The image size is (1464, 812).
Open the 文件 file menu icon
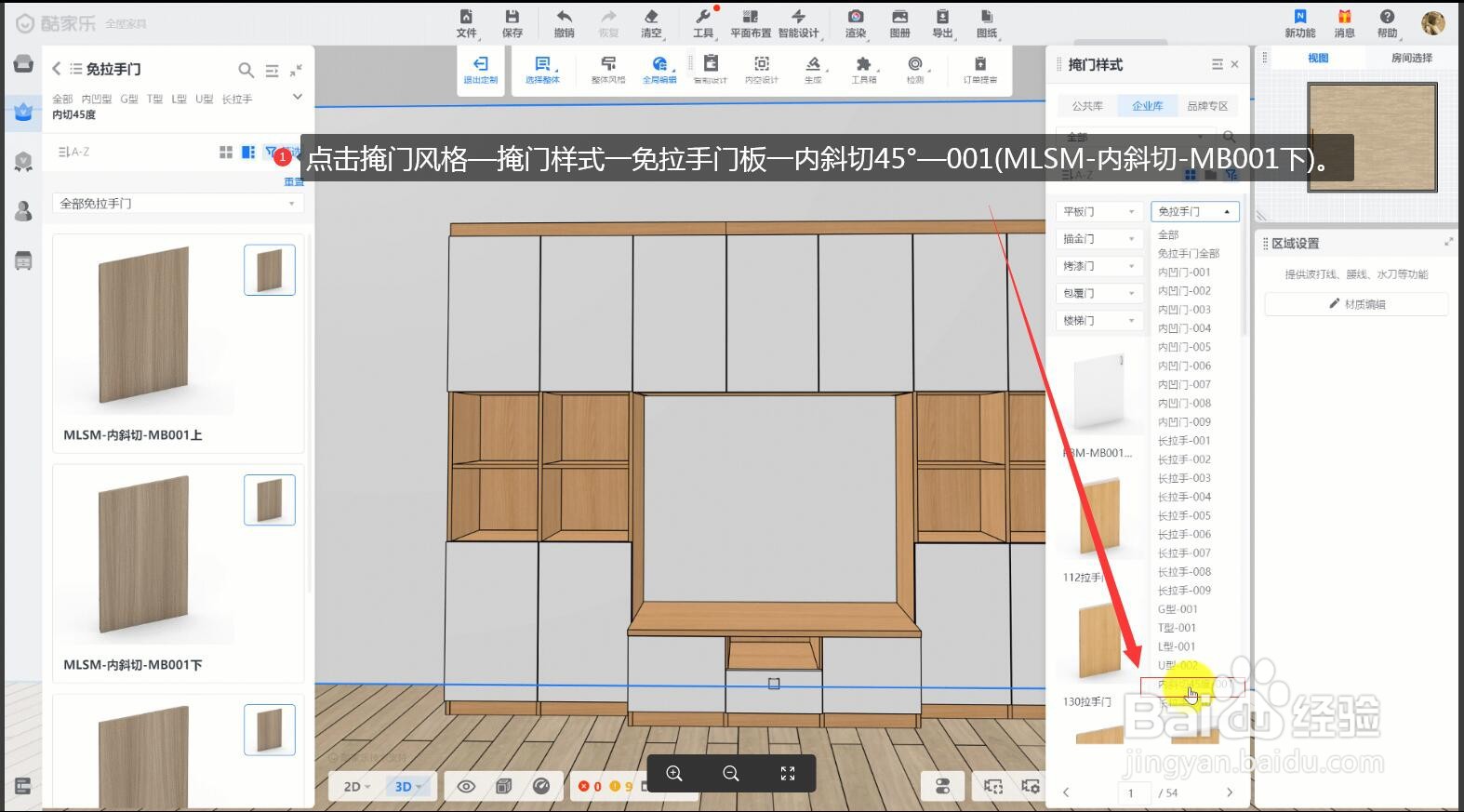466,23
